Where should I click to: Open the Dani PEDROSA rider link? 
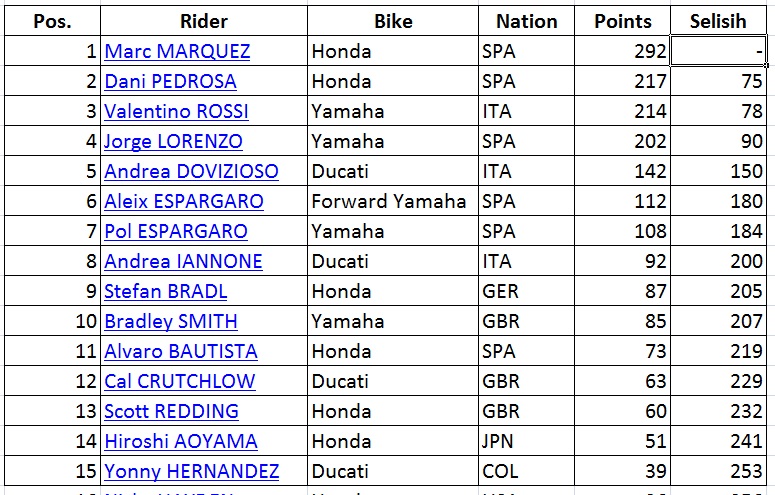click(x=170, y=82)
